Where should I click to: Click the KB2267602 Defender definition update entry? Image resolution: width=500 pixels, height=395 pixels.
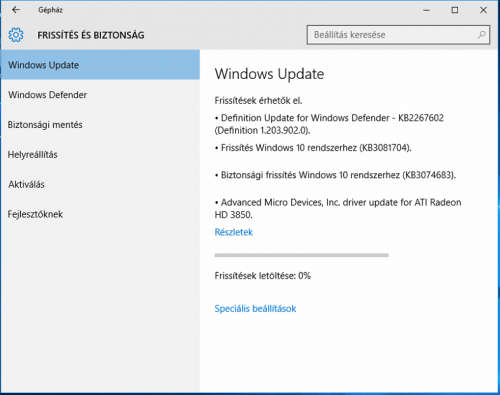pyautogui.click(x=329, y=124)
